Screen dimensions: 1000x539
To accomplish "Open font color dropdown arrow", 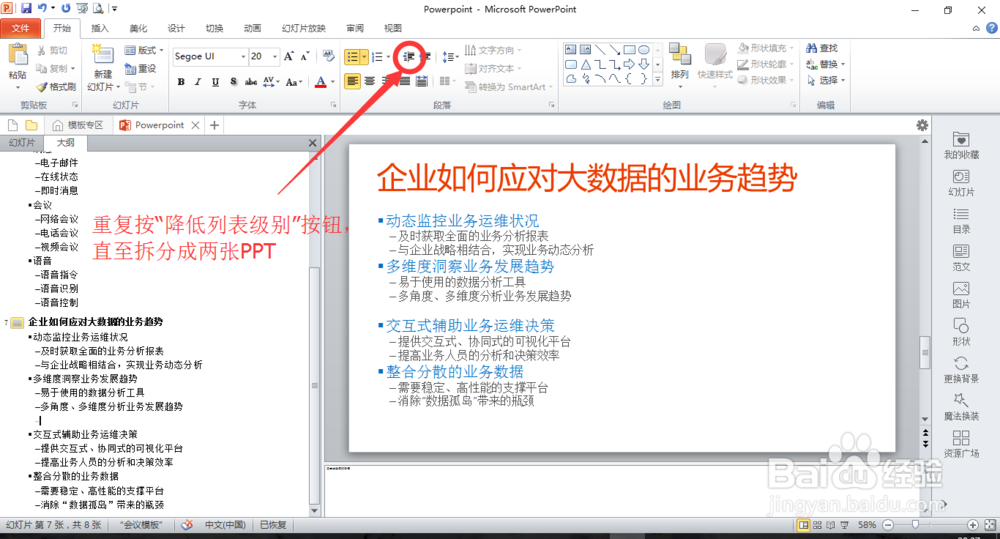I will coord(332,82).
